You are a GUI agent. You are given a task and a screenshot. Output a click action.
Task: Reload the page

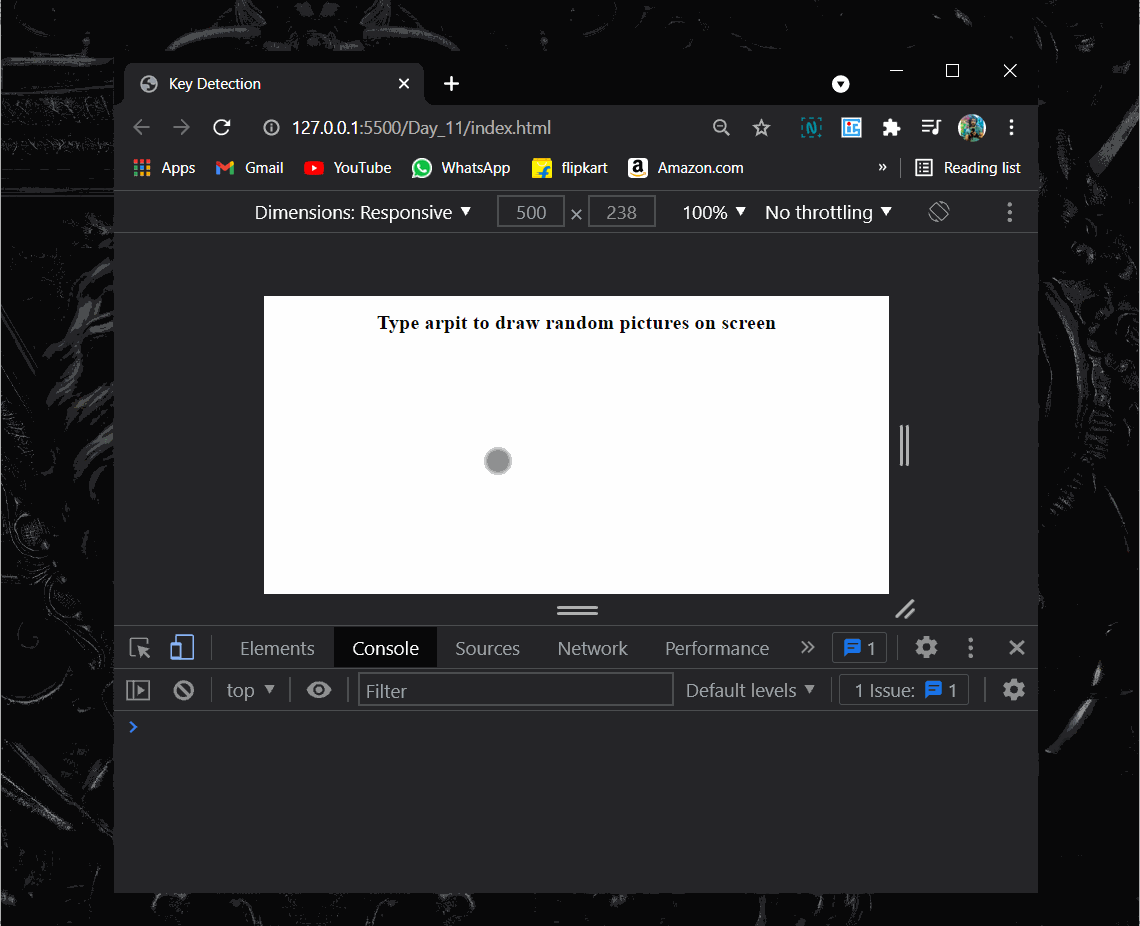click(x=222, y=128)
